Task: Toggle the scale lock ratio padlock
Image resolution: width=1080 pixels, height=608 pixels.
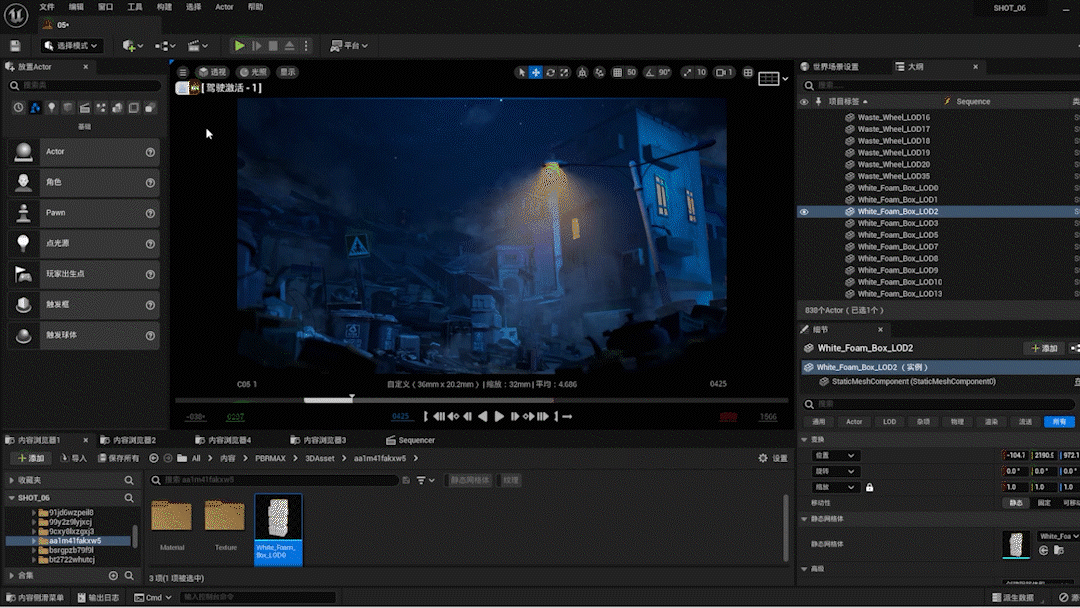Action: (869, 488)
